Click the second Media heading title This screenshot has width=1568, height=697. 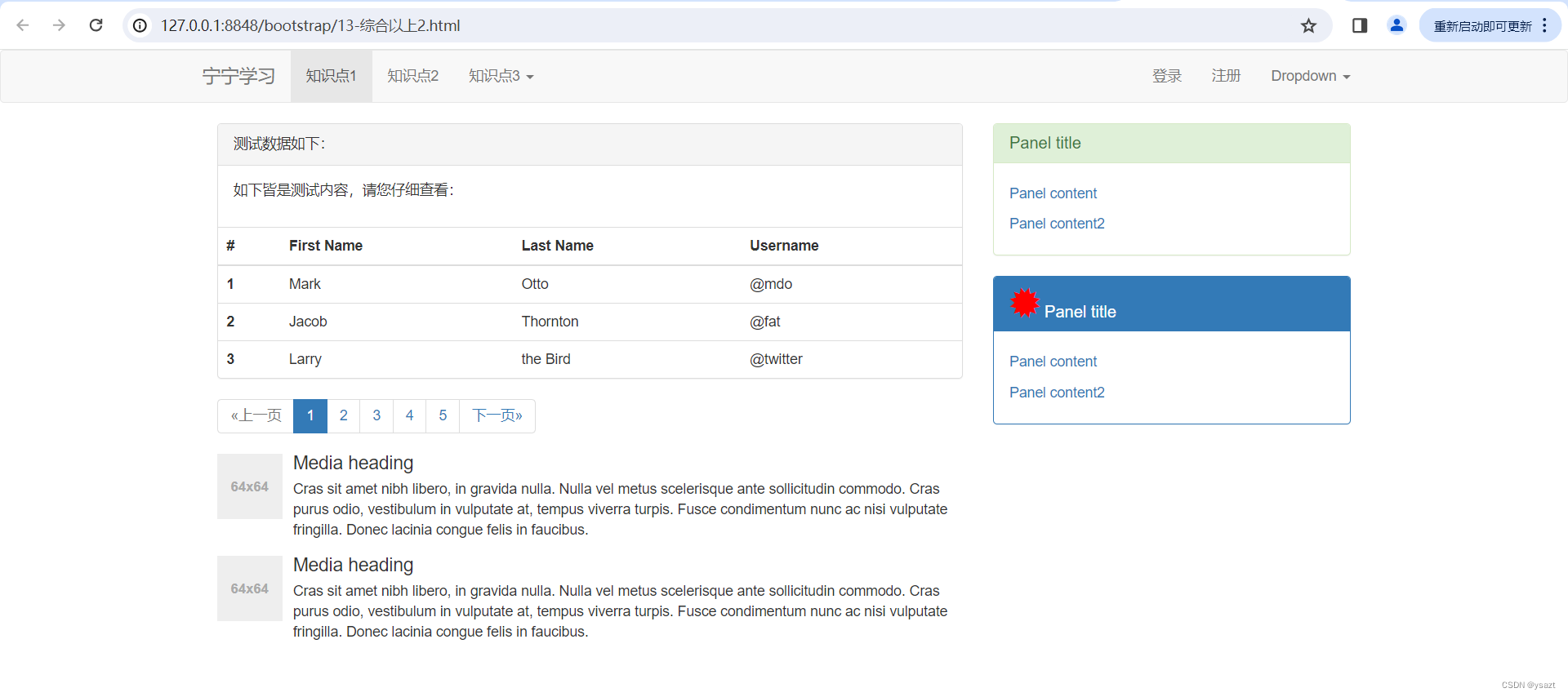pos(353,565)
